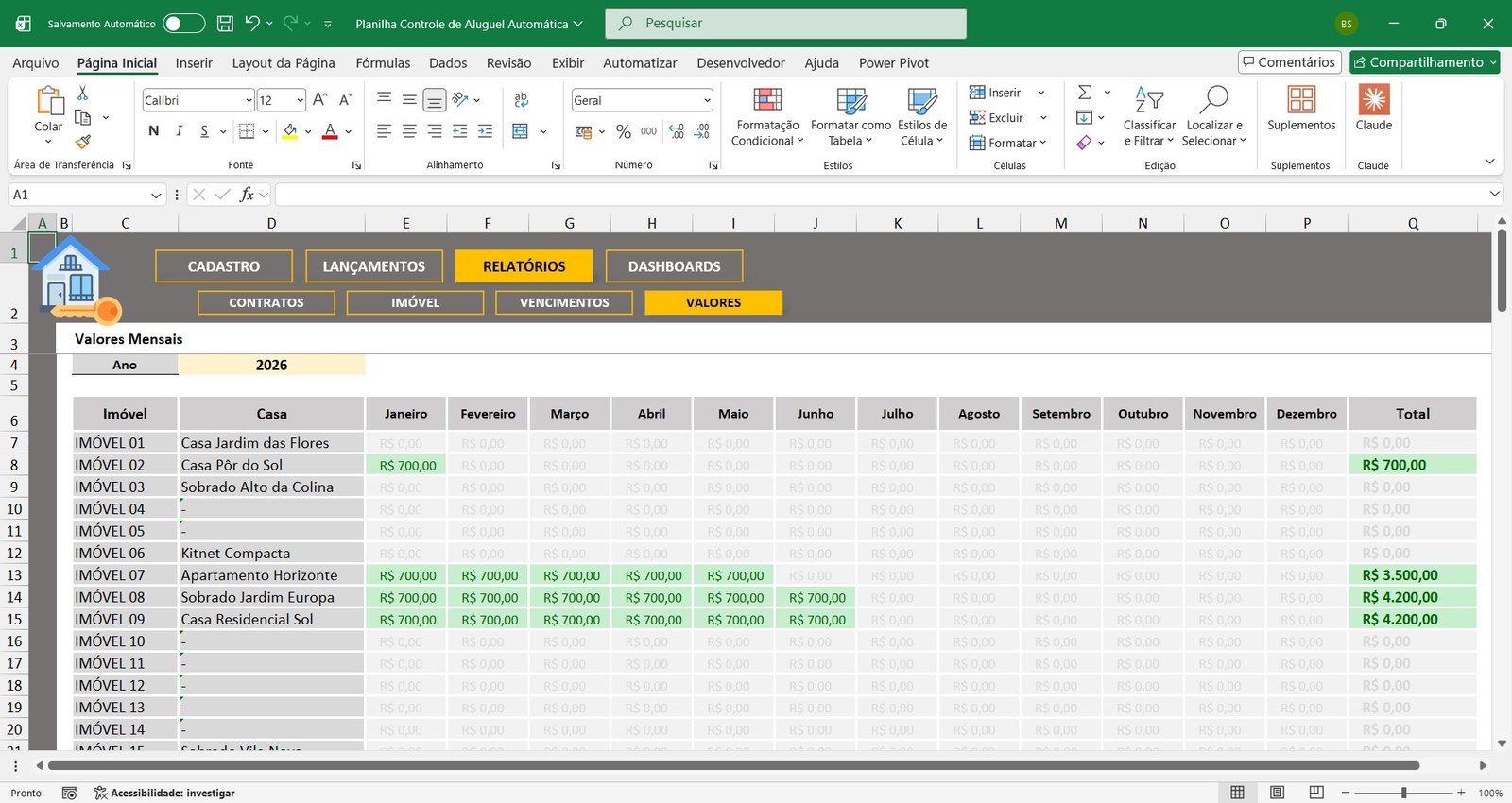Click the Paste (Colar) clipboard icon
Screen dimensions: 1512x803
pos(48,102)
